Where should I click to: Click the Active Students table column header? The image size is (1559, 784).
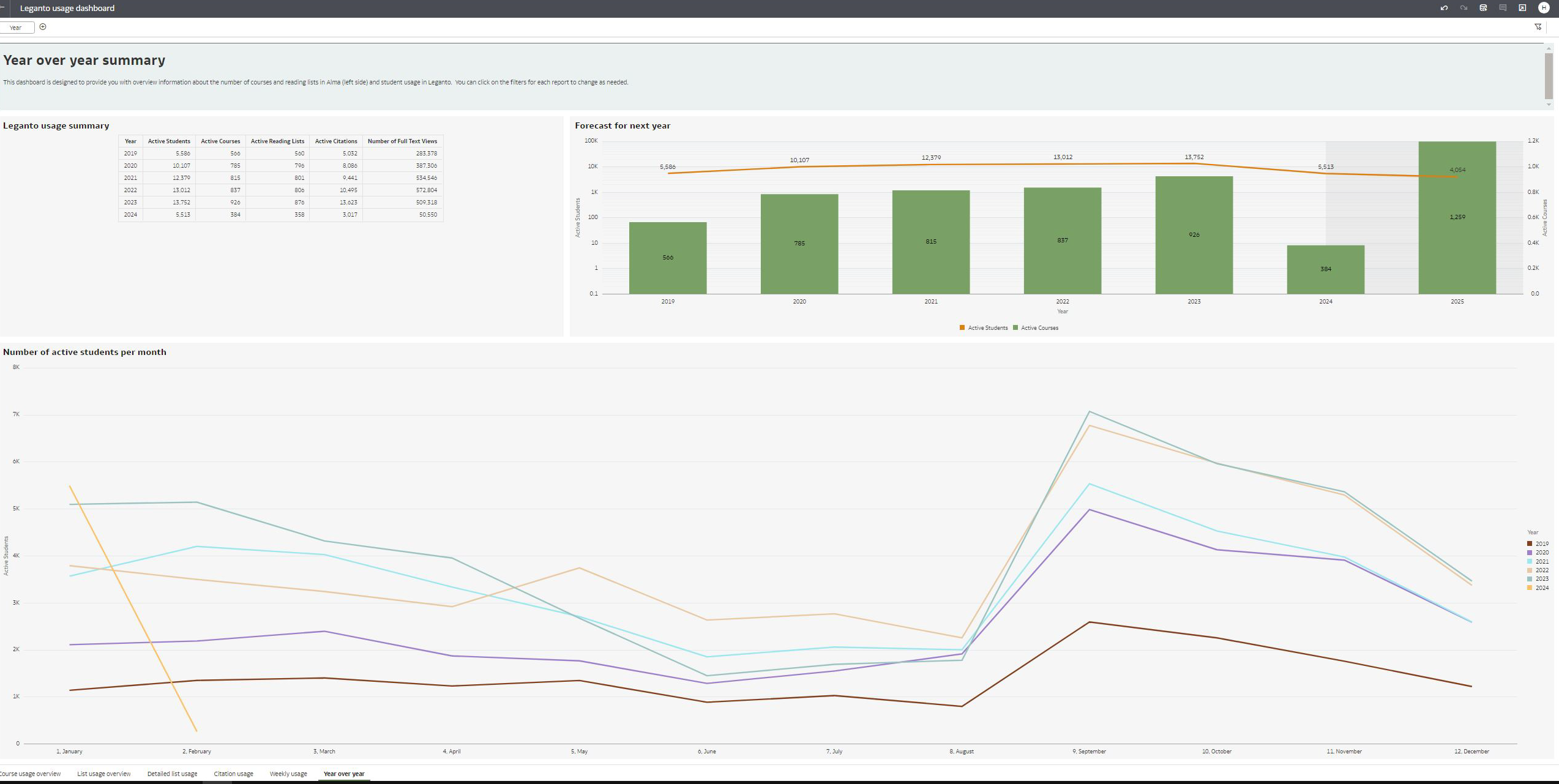pos(169,141)
